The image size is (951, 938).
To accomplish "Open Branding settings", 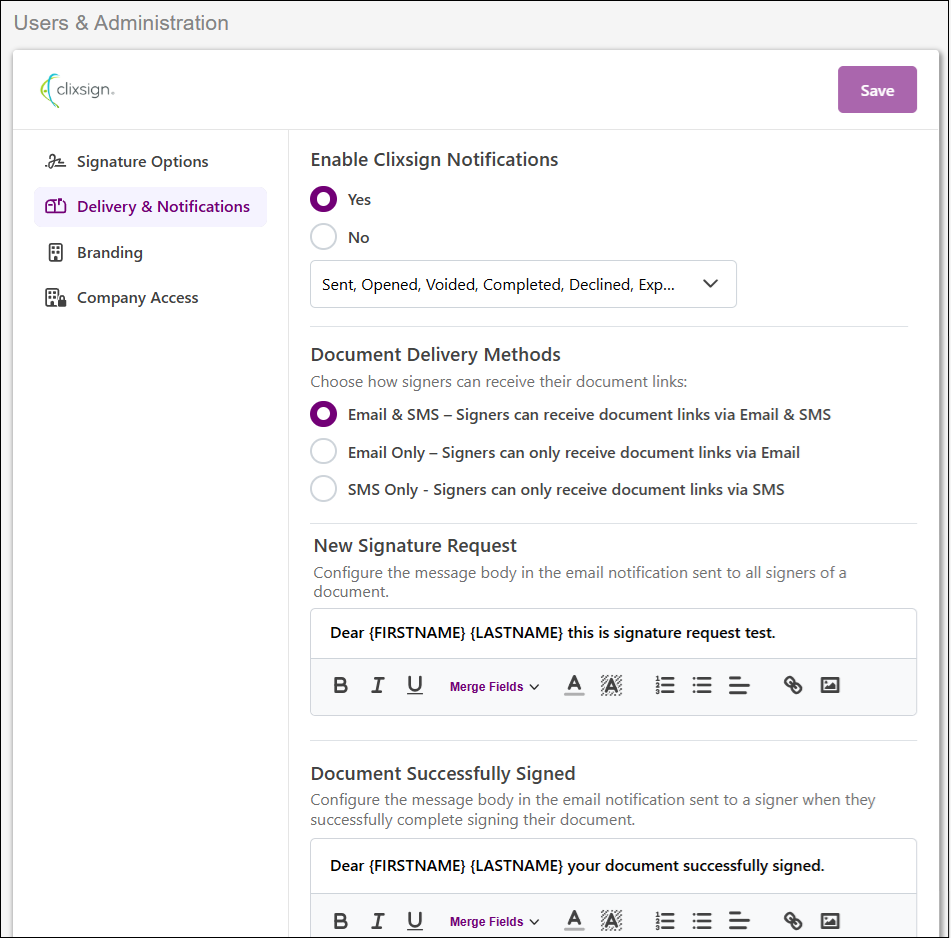I will [x=150, y=252].
